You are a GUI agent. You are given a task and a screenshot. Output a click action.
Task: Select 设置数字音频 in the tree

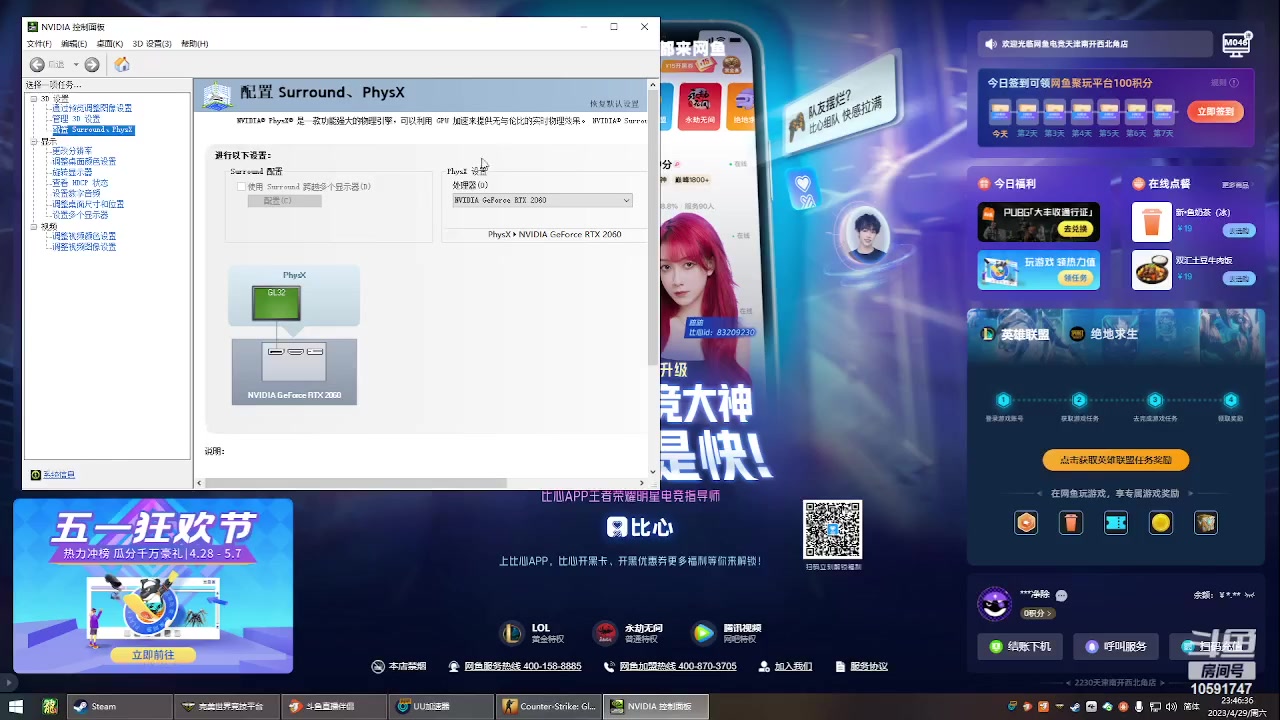[76, 193]
